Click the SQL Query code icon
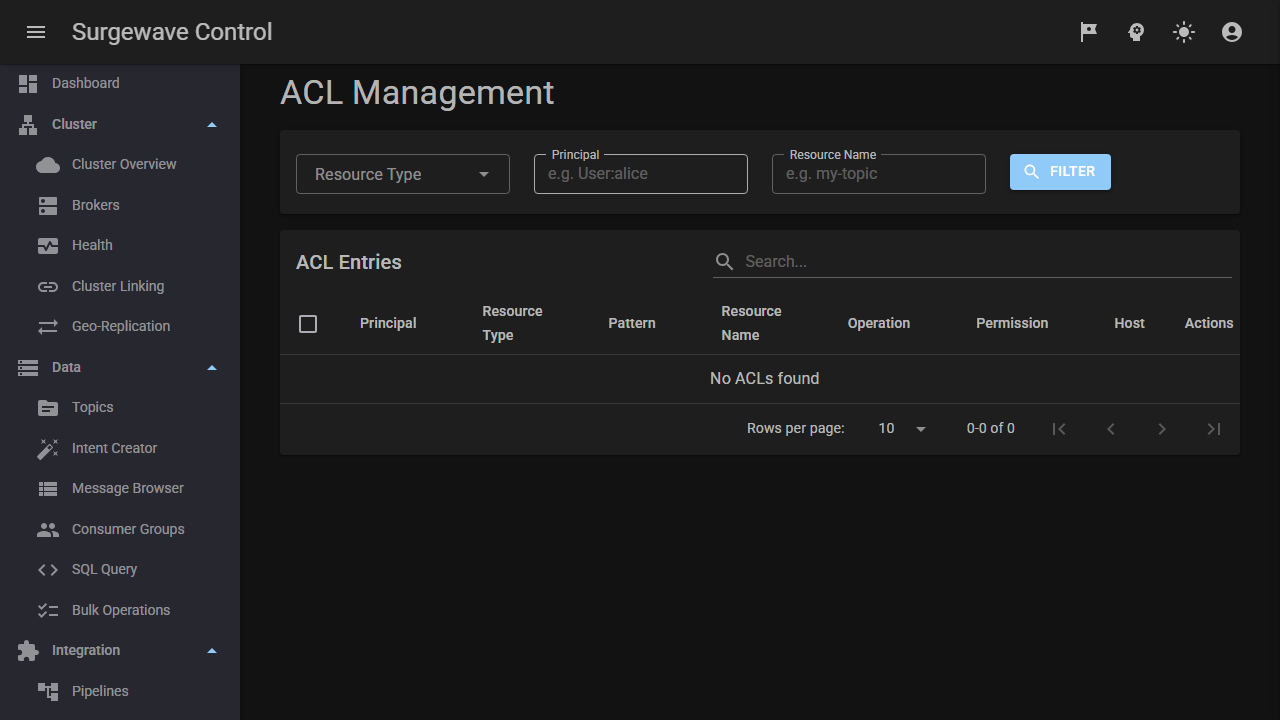This screenshot has height=720, width=1280. tap(48, 570)
